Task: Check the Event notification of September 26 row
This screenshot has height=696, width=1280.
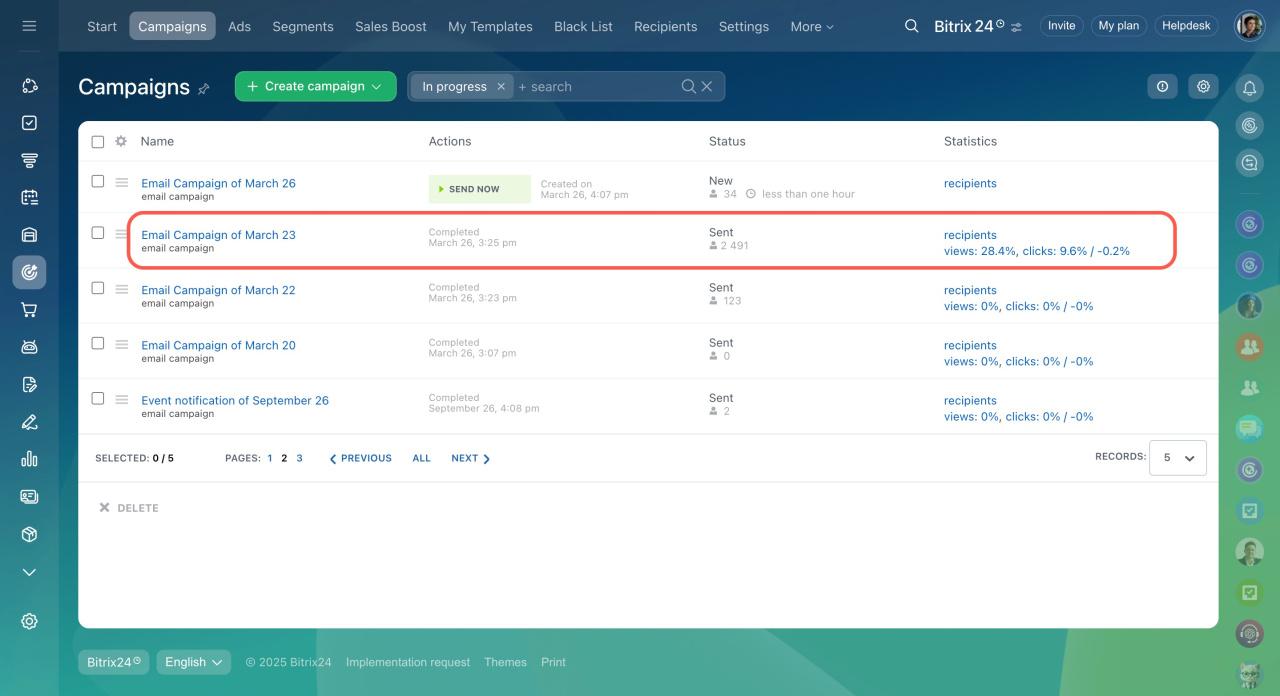Action: coord(98,398)
